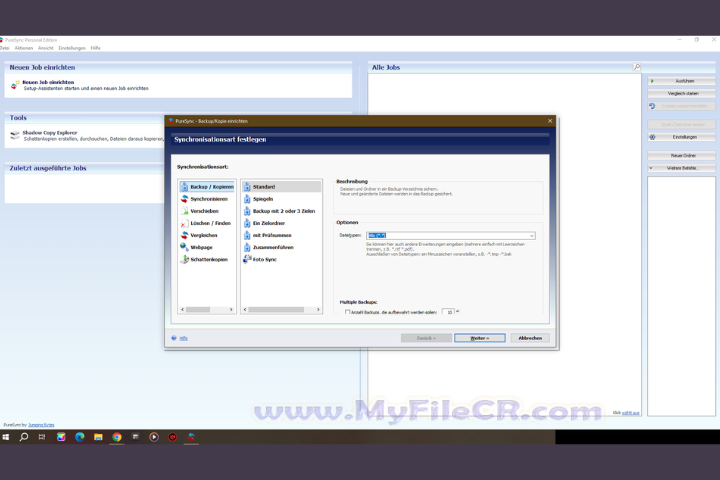Click the right scroll arrow of the backup mode list
720x480 pixels.
tap(318, 310)
